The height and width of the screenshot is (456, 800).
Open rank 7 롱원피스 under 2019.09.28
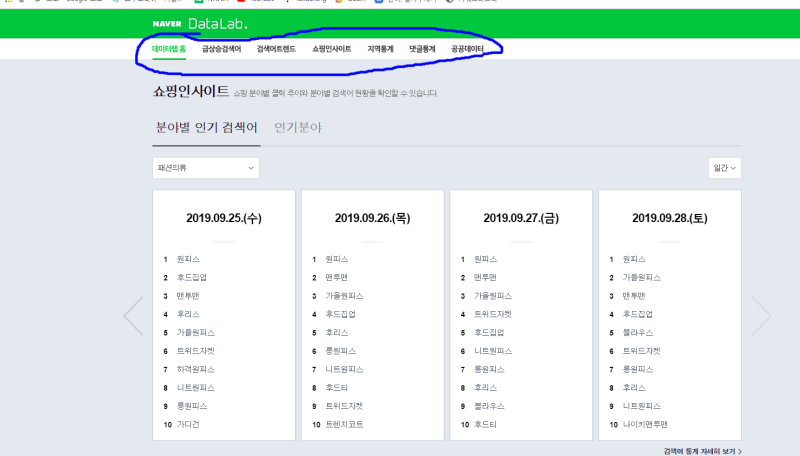[x=638, y=369]
